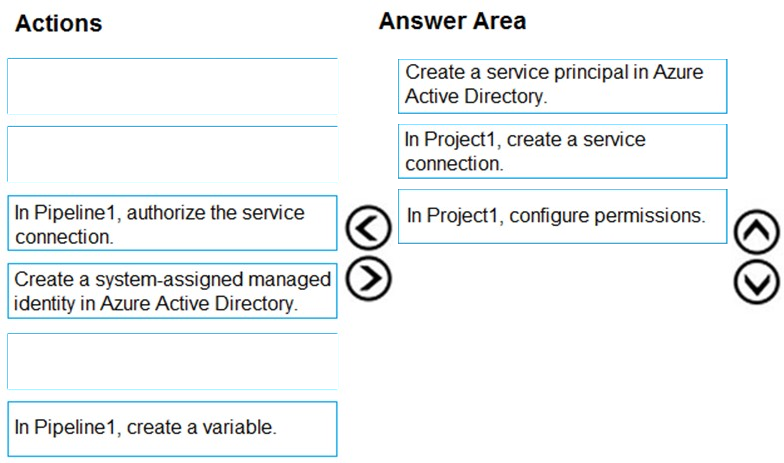Click the word 'permissions' in the third answer
The width and height of the screenshot is (784, 463).
point(650,216)
